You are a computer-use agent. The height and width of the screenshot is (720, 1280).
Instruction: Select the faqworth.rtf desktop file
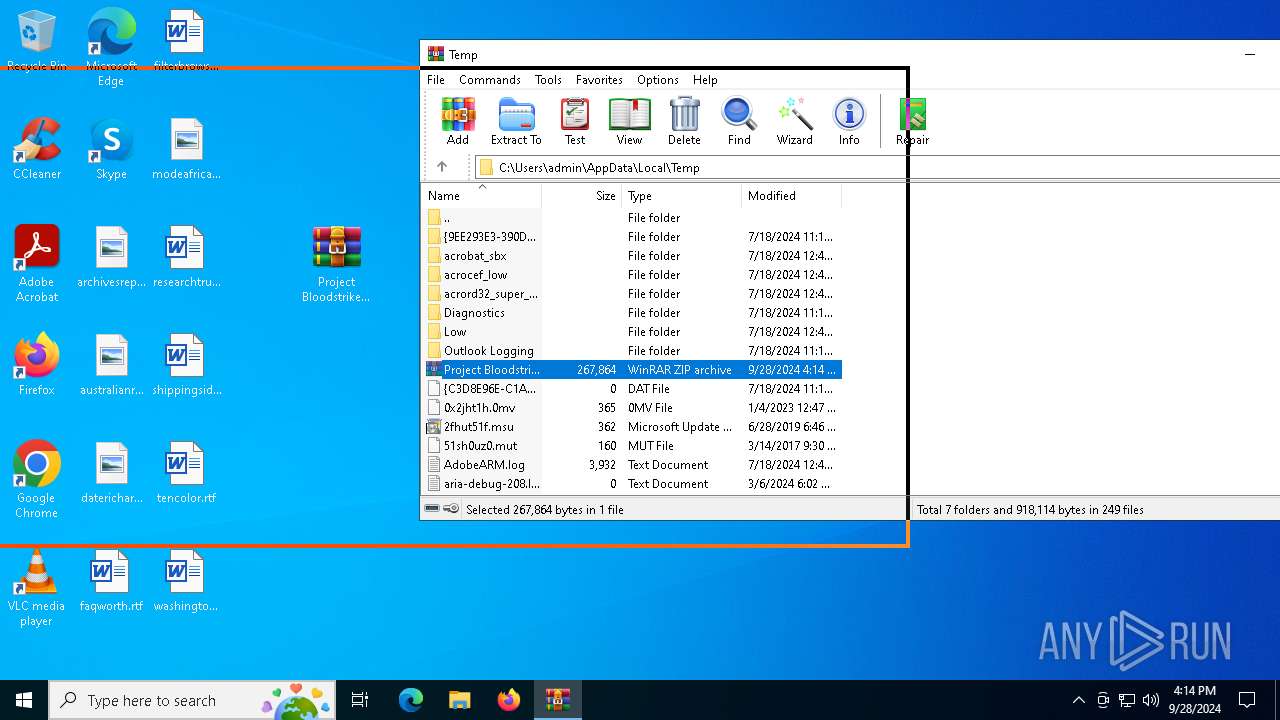click(x=111, y=581)
